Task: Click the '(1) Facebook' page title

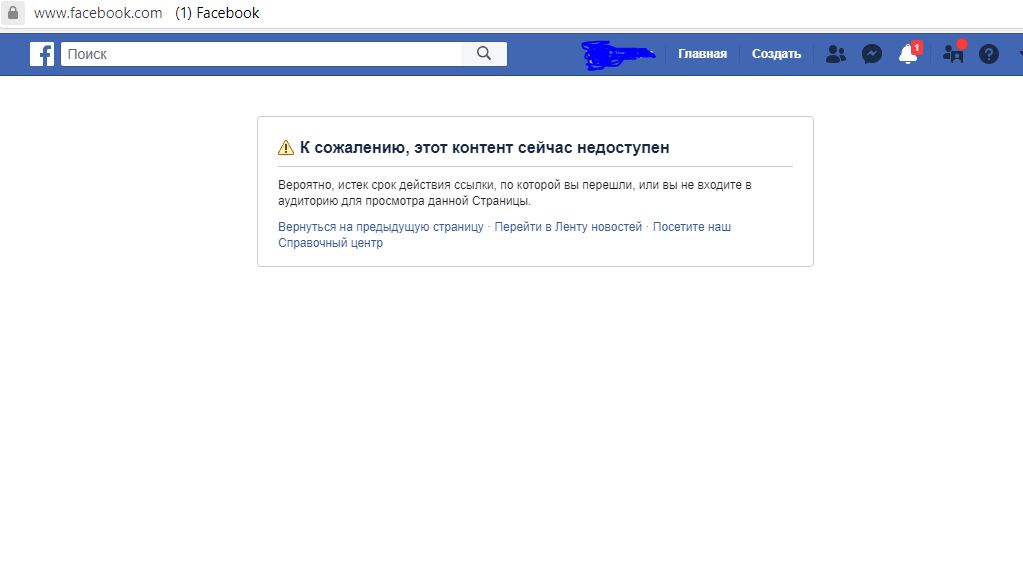Action: (x=217, y=13)
